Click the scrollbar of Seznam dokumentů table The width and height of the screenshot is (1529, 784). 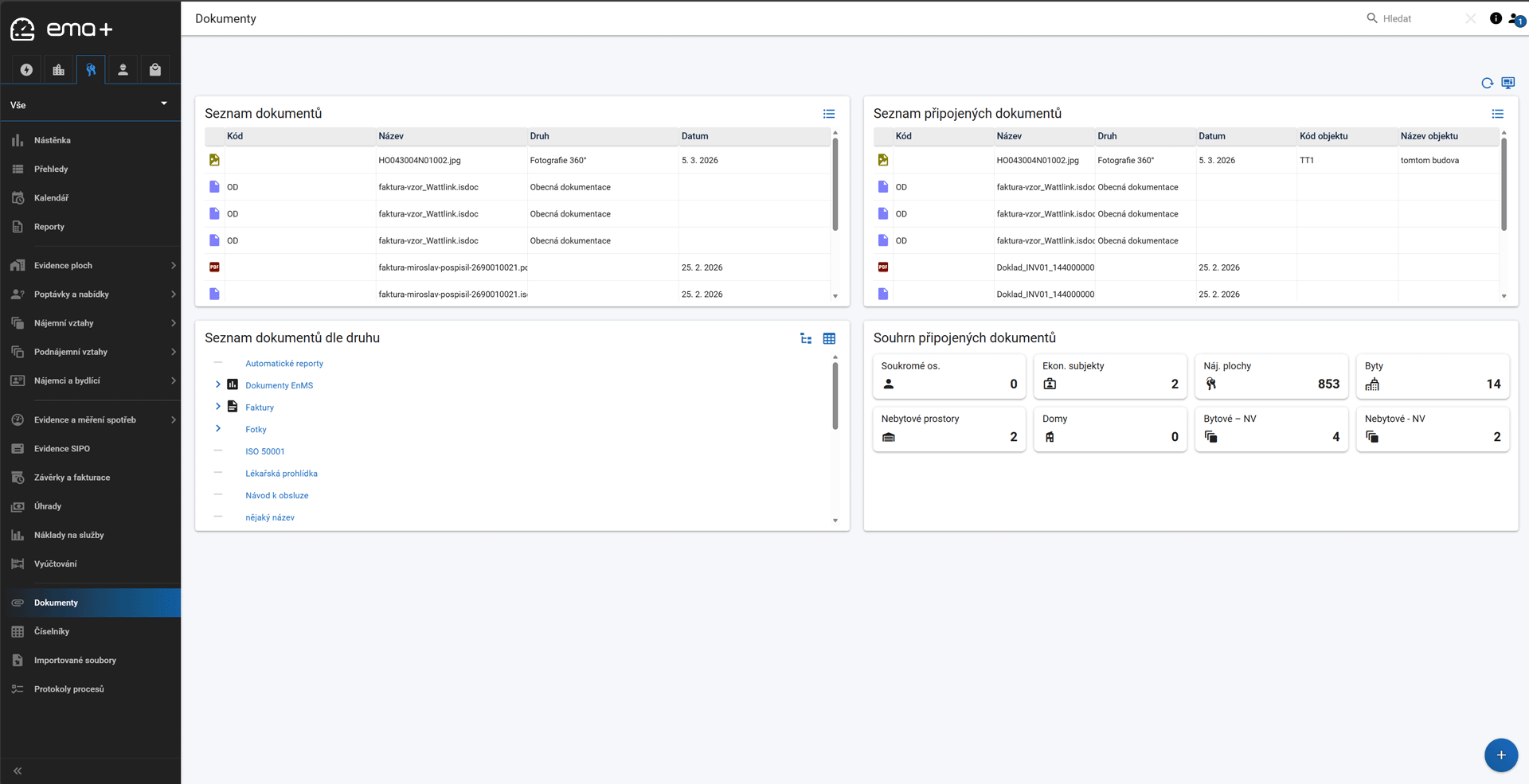coord(835,185)
